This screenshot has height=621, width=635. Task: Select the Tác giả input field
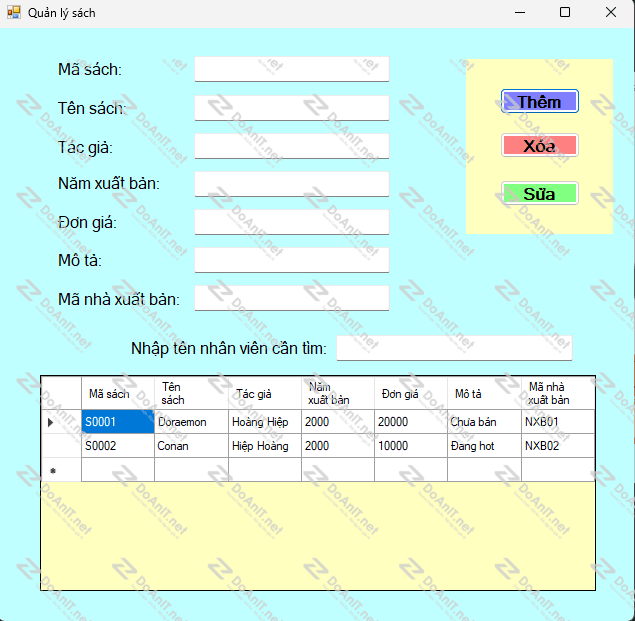(x=291, y=147)
